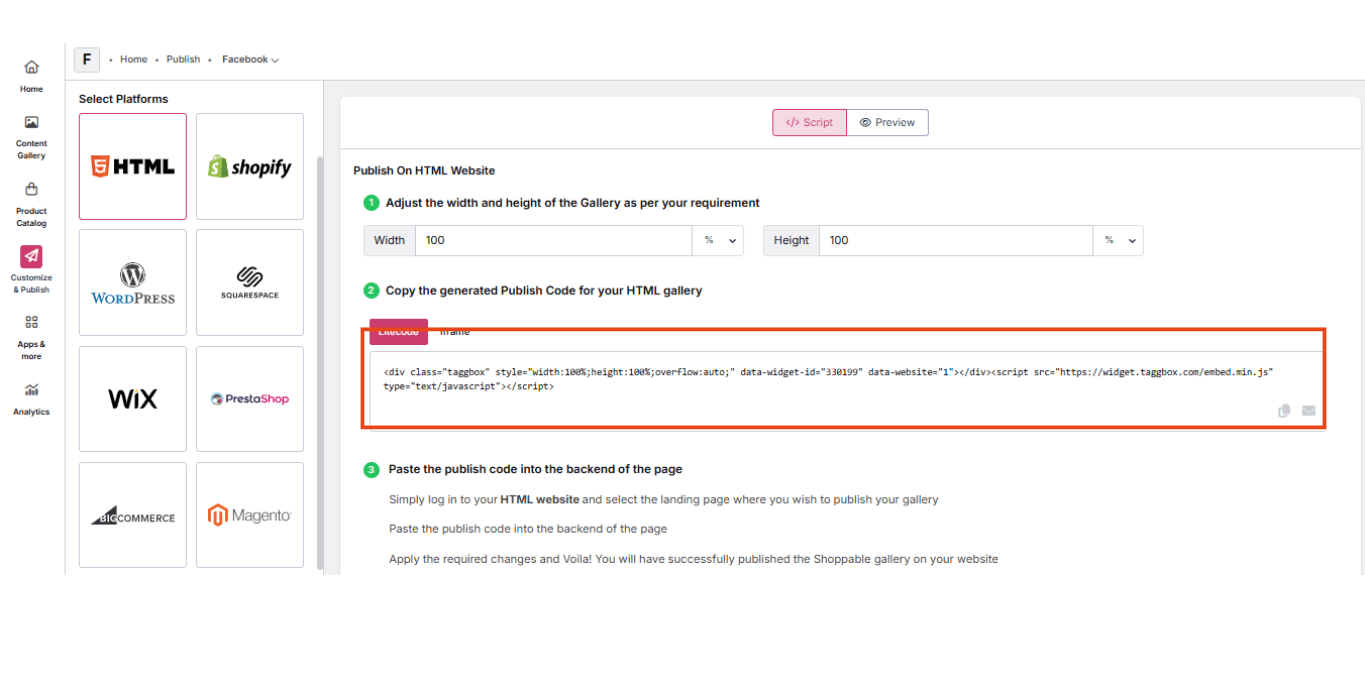Open Apps & more in the sidebar
Image resolution: width=1365 pixels, height=683 pixels.
click(31, 322)
